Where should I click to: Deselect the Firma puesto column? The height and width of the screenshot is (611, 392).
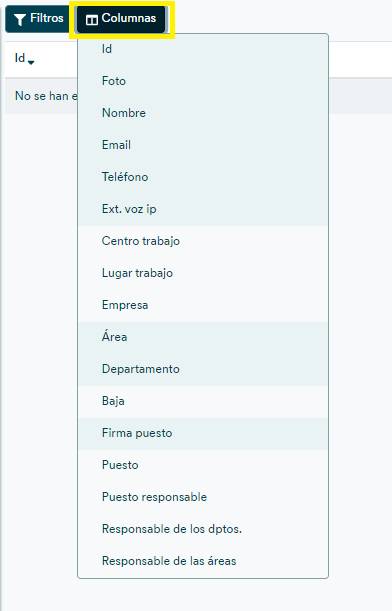(203, 433)
